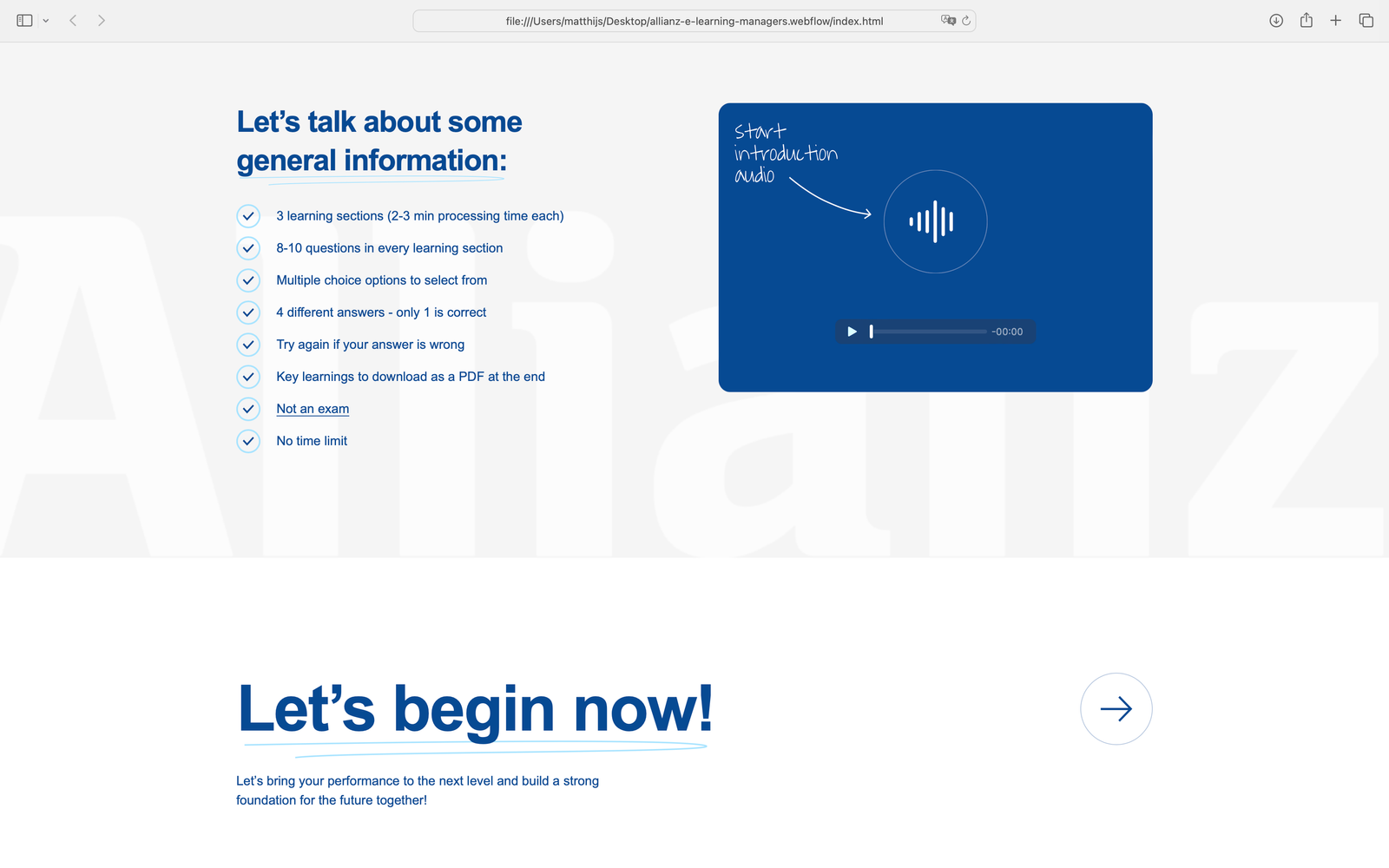Click the audio progress slider
This screenshot has height=868, width=1389.
tap(928, 332)
